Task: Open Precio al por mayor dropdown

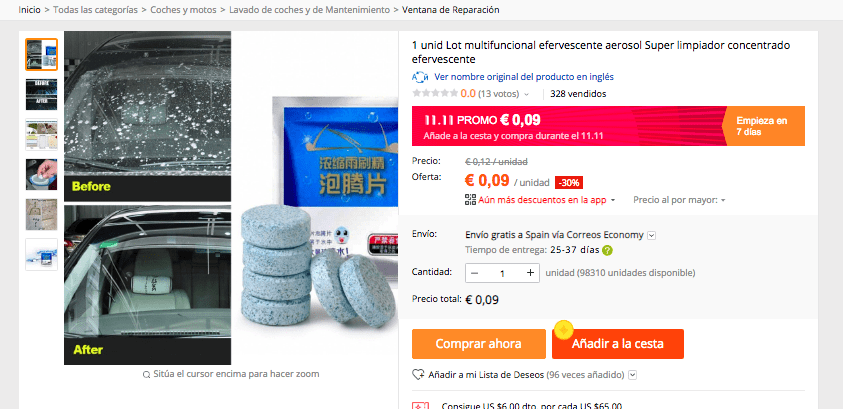Action: (x=680, y=200)
